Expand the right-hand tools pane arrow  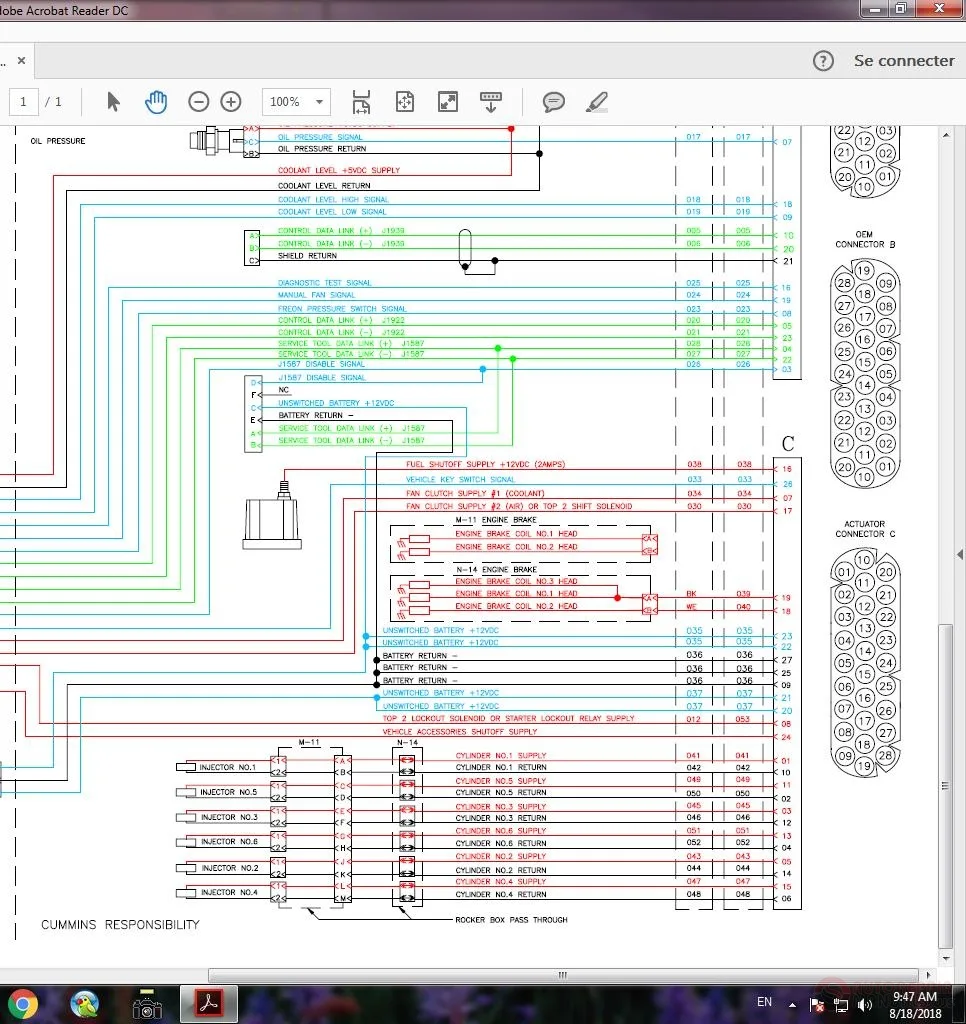959,554
